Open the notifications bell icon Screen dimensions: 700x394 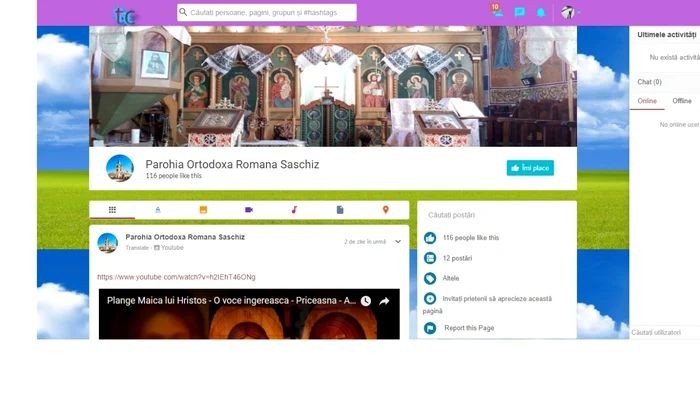point(541,12)
